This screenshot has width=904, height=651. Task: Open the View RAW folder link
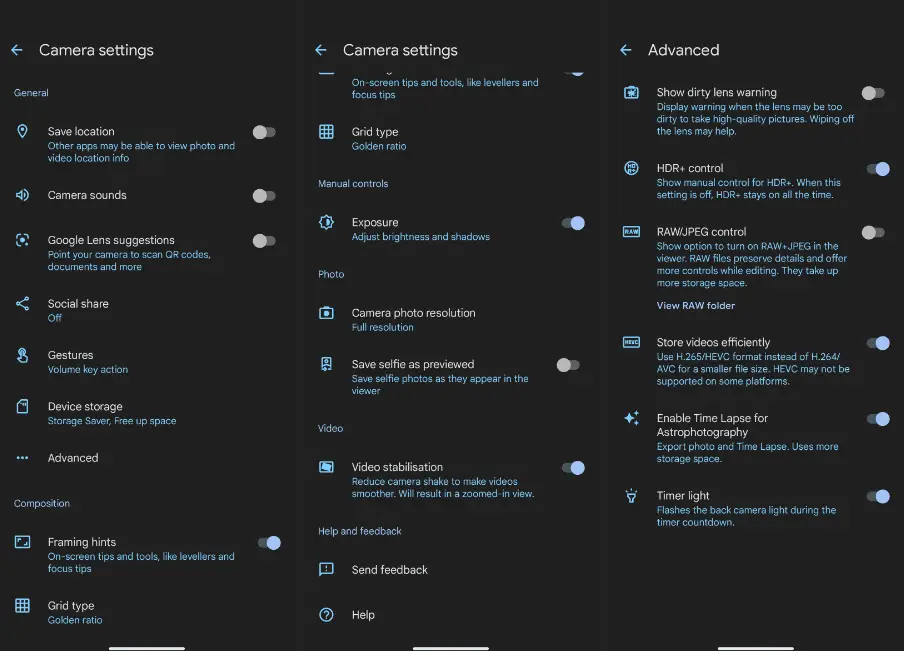click(695, 306)
